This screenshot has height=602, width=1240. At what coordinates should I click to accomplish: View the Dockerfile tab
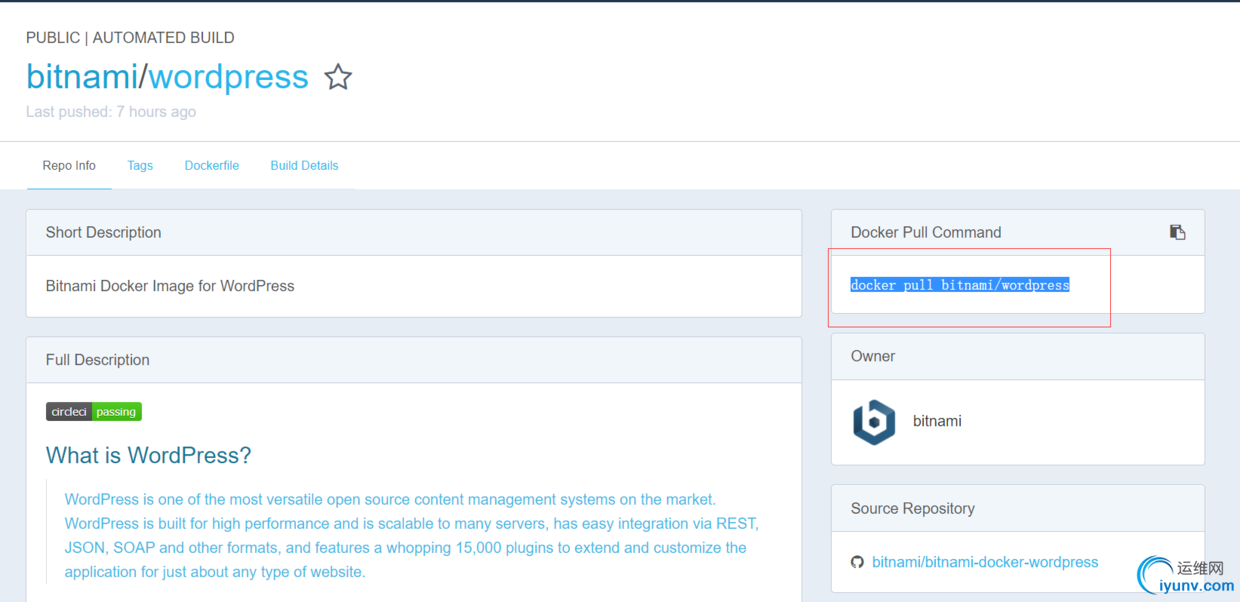212,166
